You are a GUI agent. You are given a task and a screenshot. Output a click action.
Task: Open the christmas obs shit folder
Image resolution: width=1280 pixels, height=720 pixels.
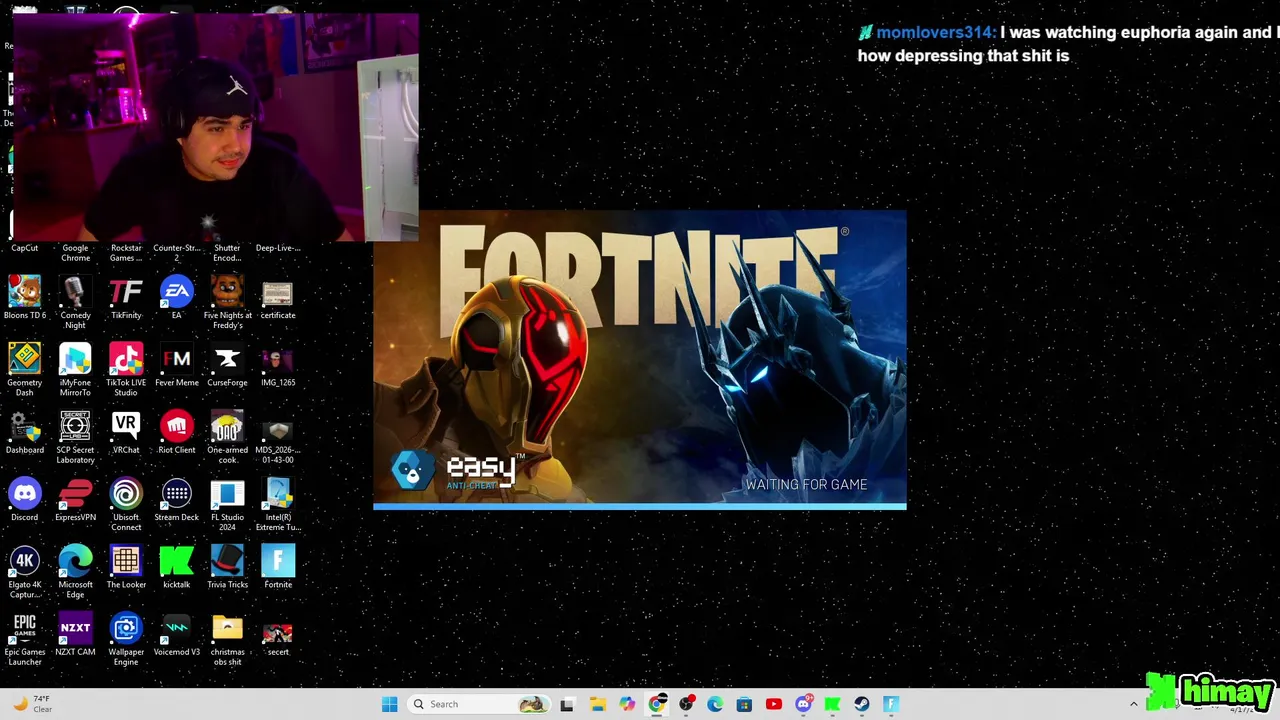tap(227, 638)
